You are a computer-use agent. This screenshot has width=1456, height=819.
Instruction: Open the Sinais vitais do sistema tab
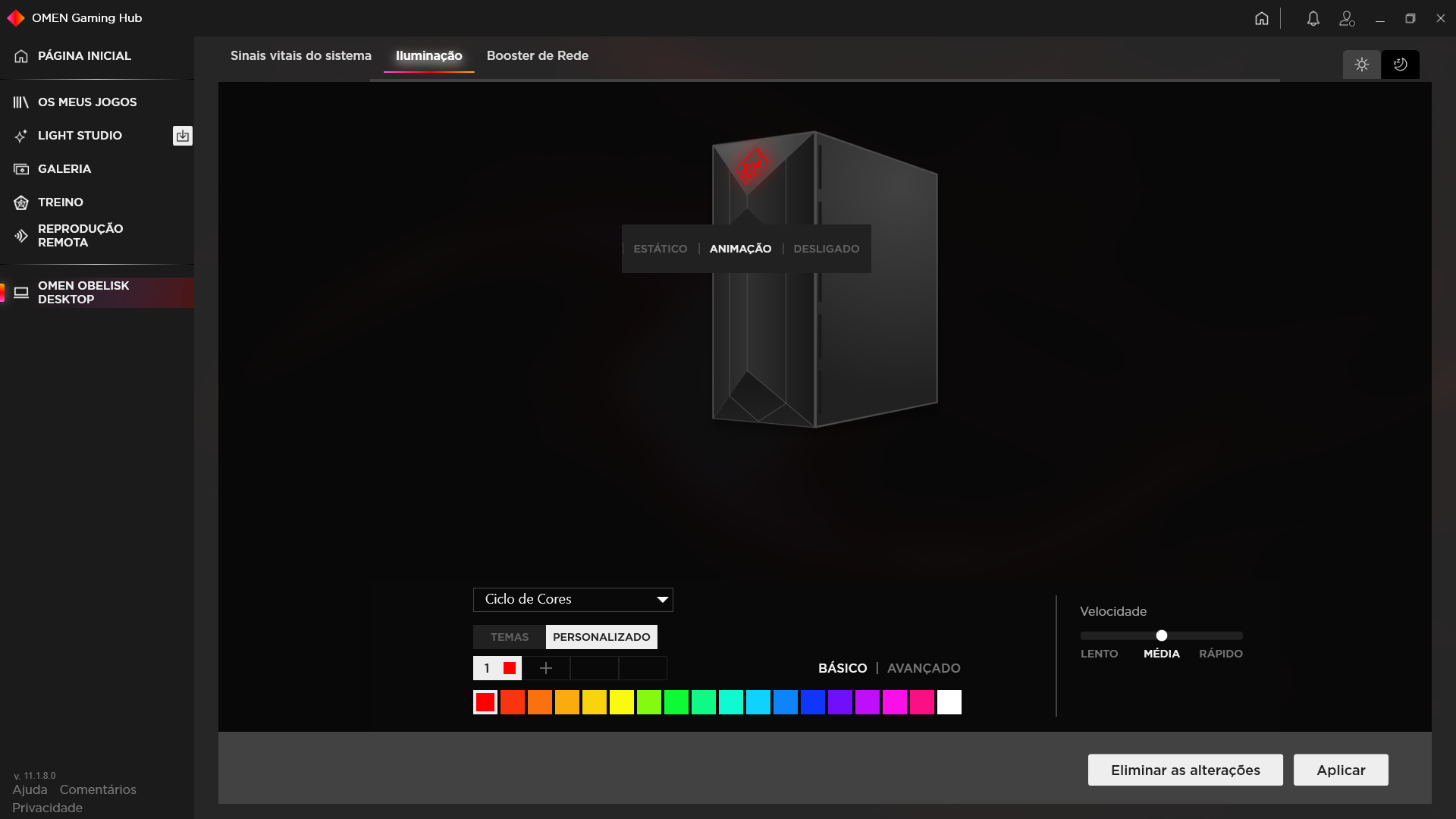coord(300,55)
